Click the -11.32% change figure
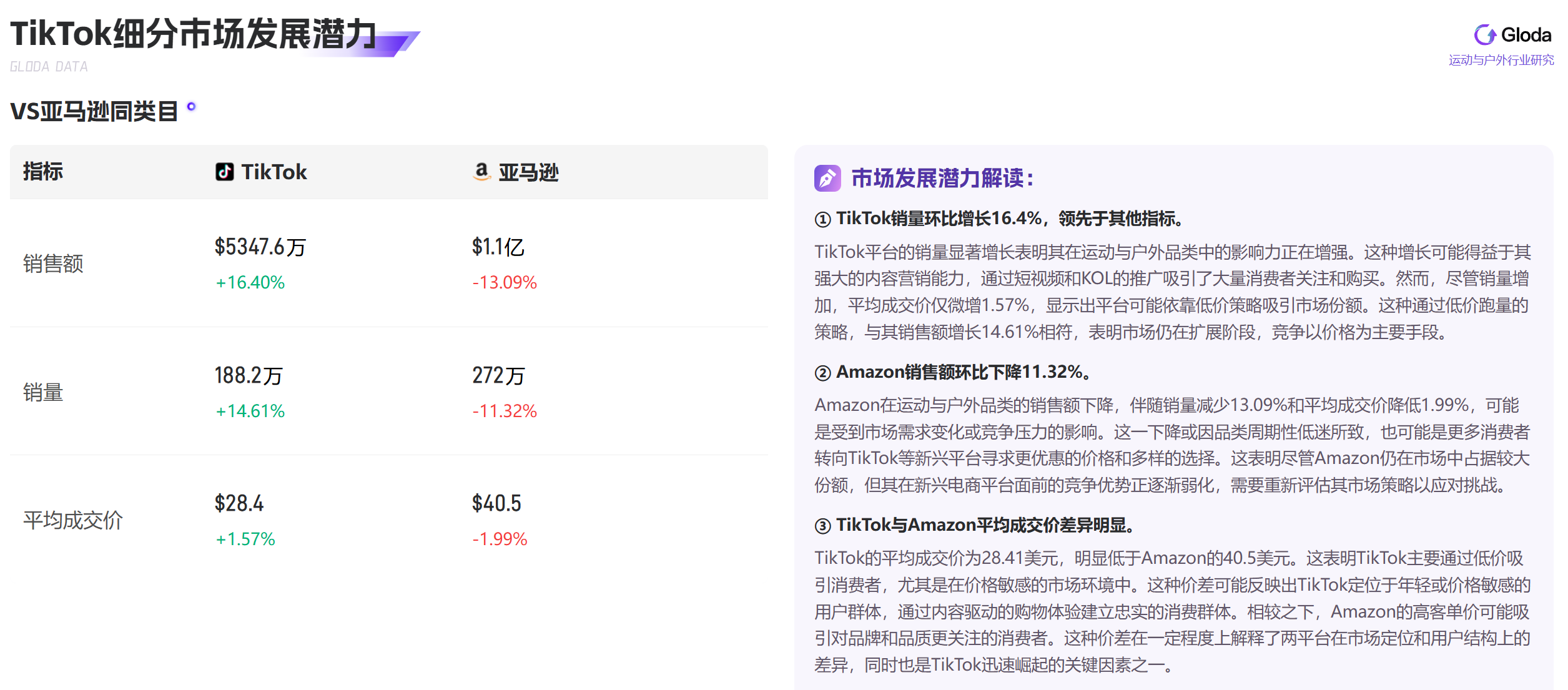Viewport: 1568px width, 690px height. [505, 411]
